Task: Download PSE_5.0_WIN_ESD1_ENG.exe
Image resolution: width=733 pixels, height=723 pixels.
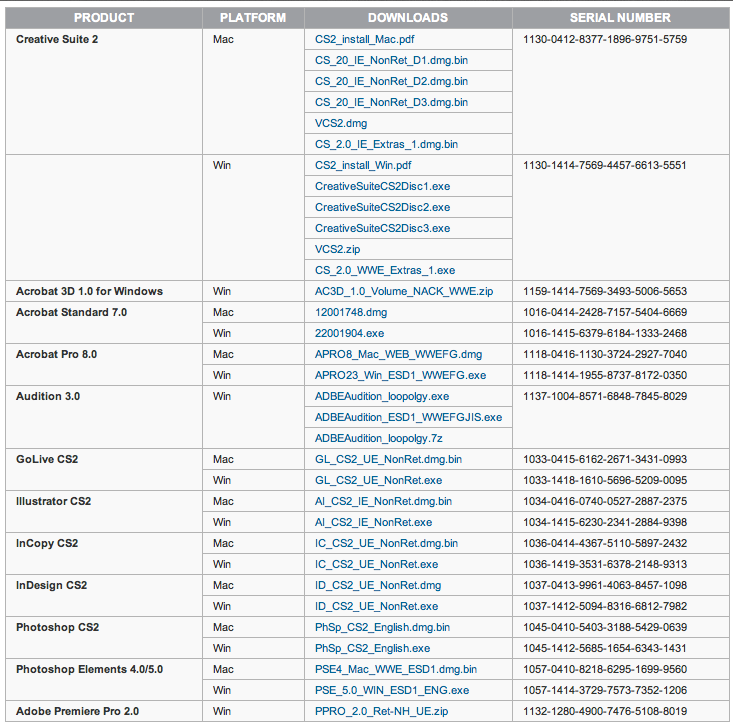Action: [x=392, y=691]
